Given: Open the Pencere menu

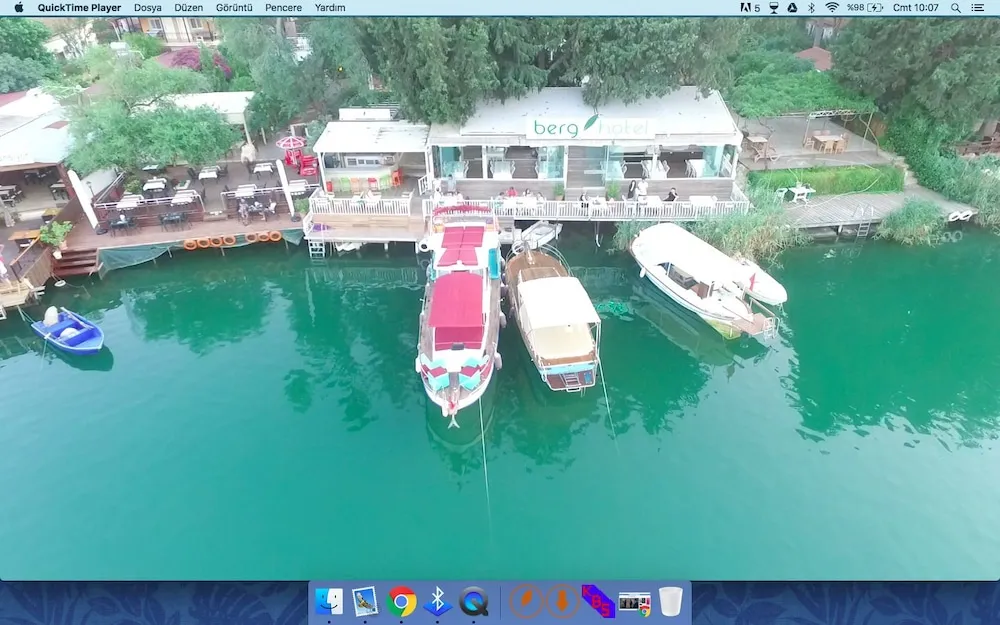Looking at the screenshot, I should pos(283,8).
